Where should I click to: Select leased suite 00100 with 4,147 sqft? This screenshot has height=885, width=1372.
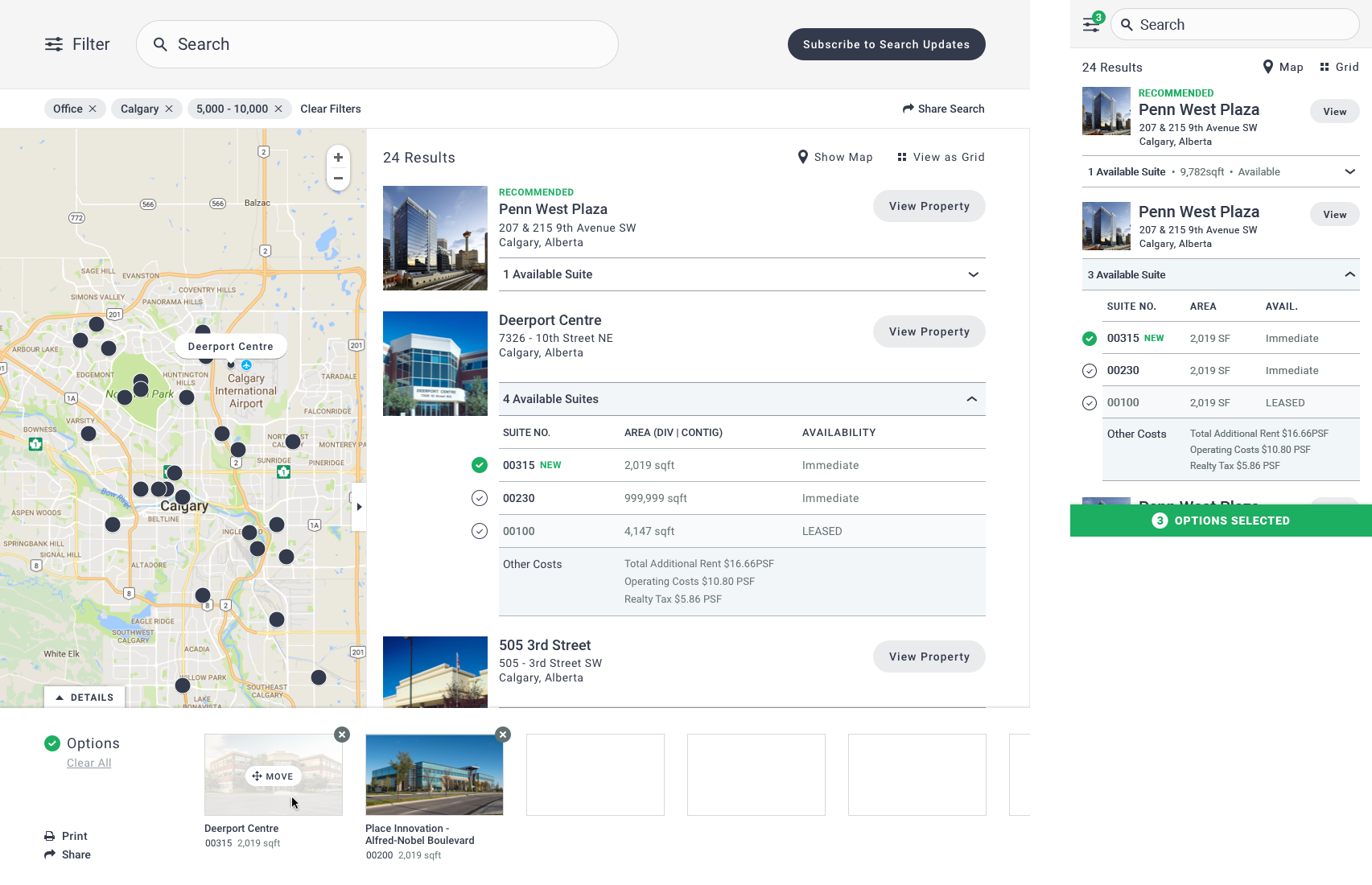[480, 531]
